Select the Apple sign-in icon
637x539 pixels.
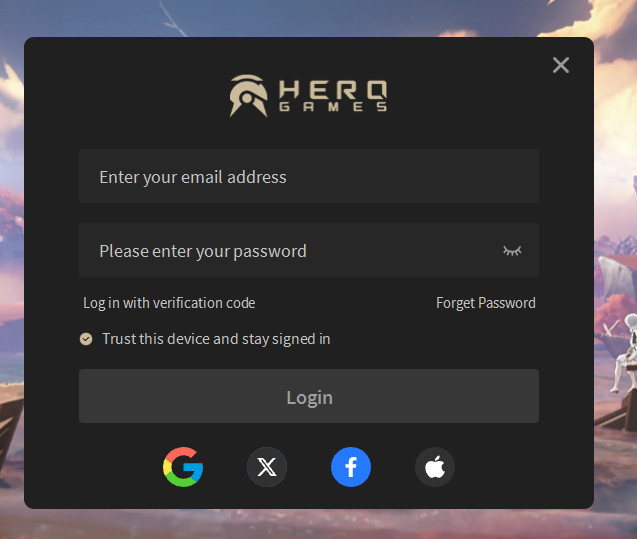click(x=435, y=467)
